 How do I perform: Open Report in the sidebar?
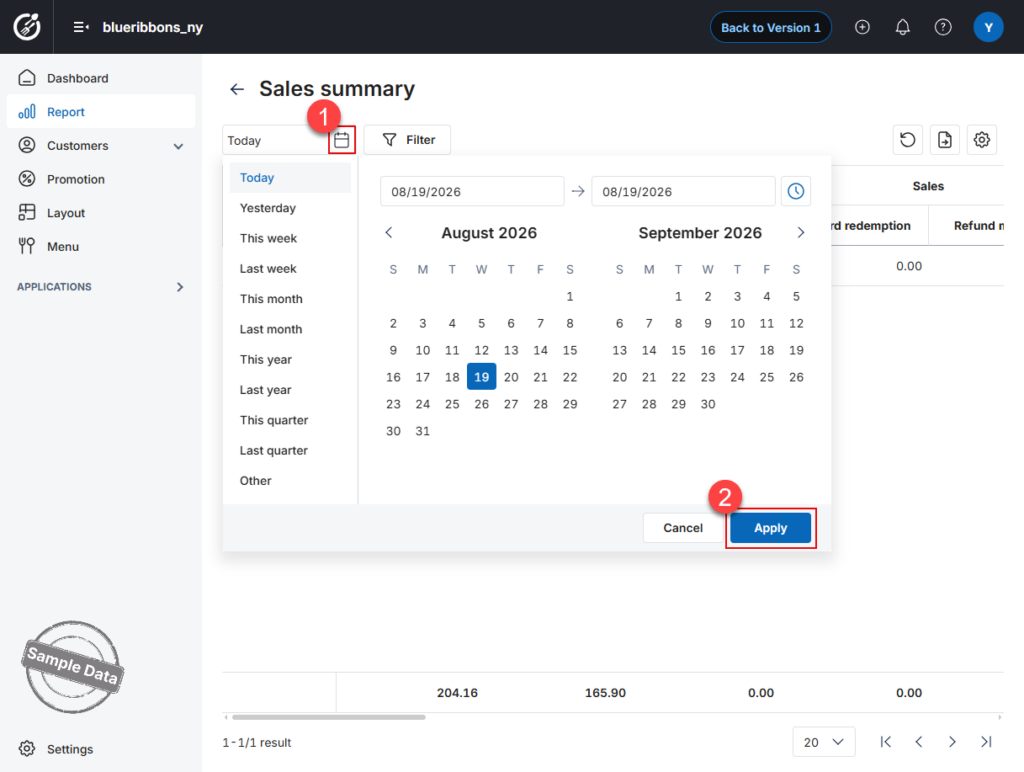(x=101, y=112)
